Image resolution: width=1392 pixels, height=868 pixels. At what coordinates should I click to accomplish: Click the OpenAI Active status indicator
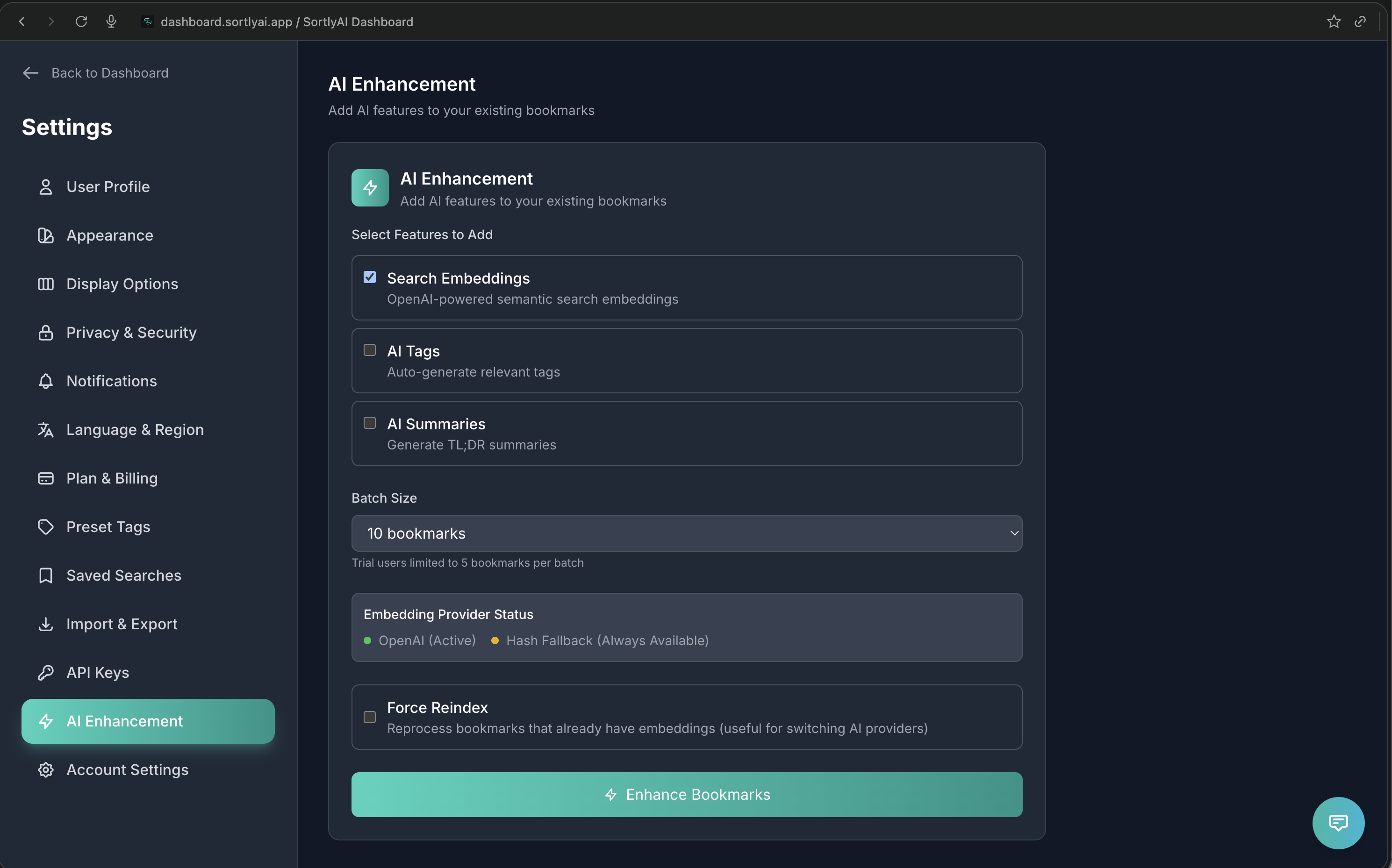(367, 640)
